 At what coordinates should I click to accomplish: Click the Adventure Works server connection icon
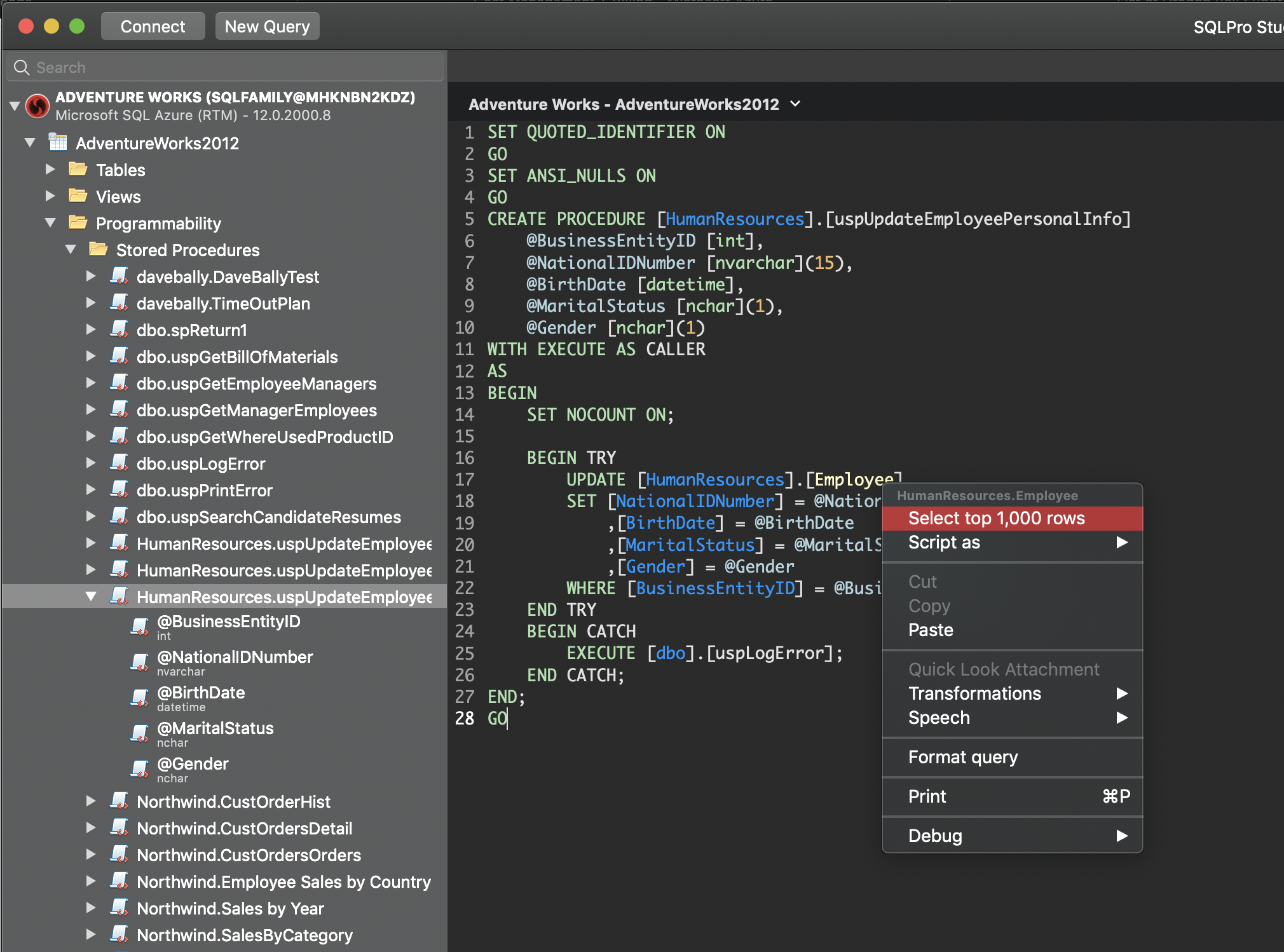37,106
